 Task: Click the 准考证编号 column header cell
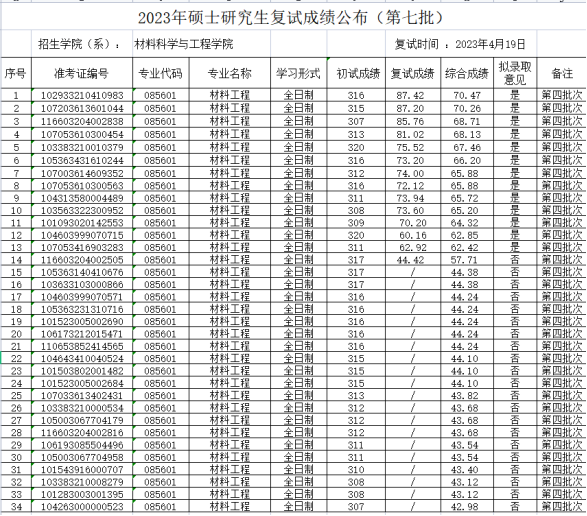[x=82, y=73]
